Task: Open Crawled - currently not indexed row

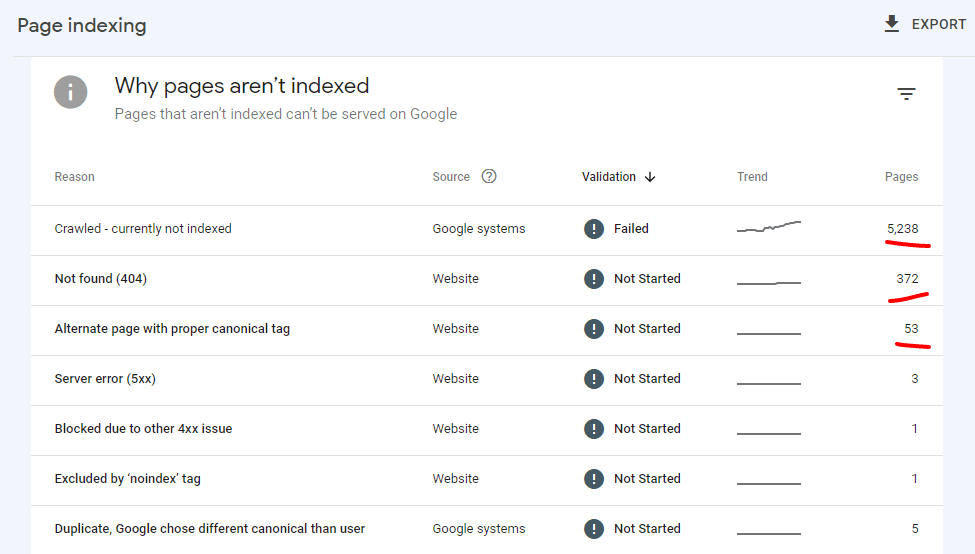Action: [143, 229]
